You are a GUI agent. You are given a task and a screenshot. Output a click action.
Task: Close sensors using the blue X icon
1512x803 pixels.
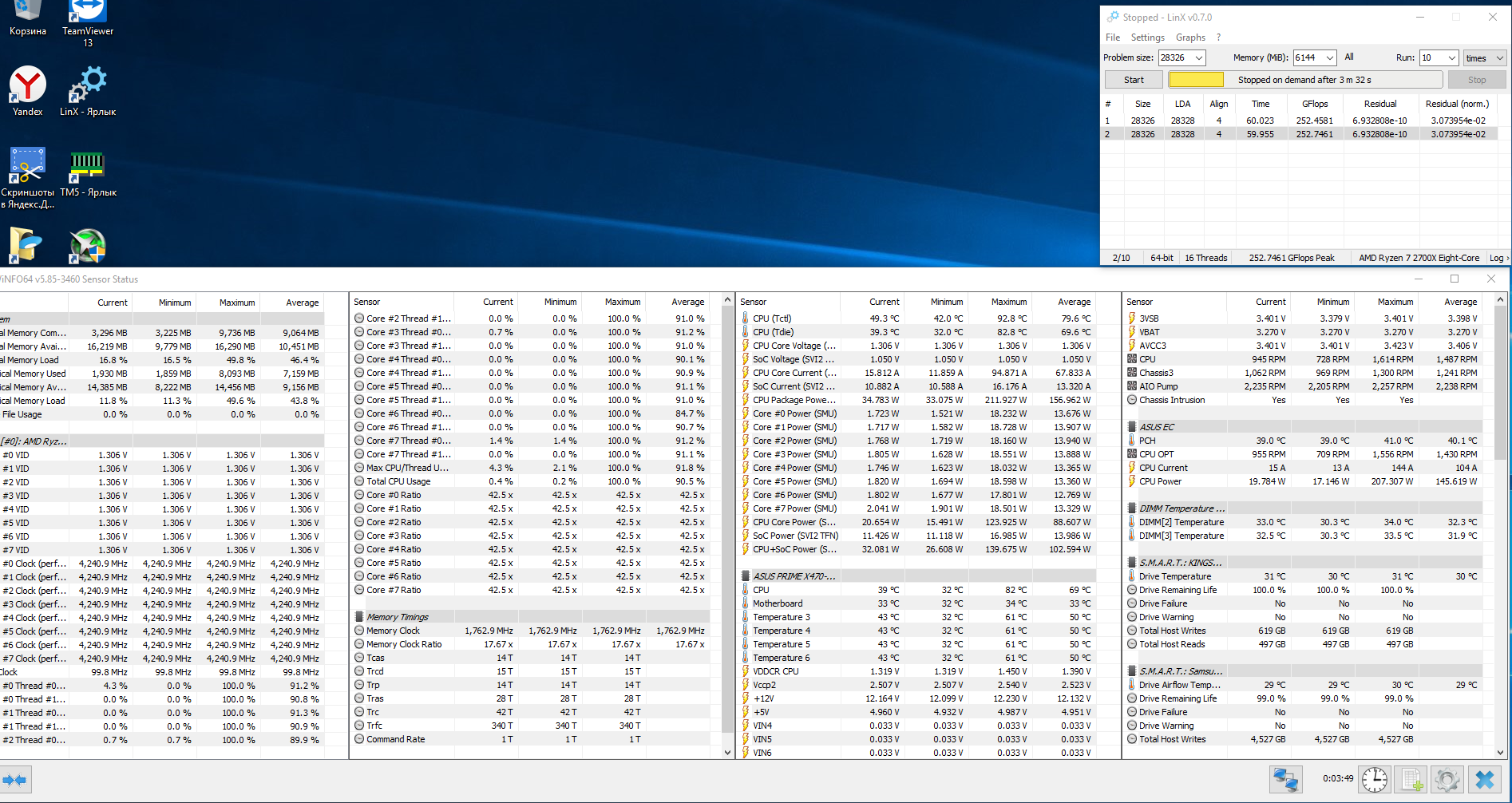[x=1485, y=780]
